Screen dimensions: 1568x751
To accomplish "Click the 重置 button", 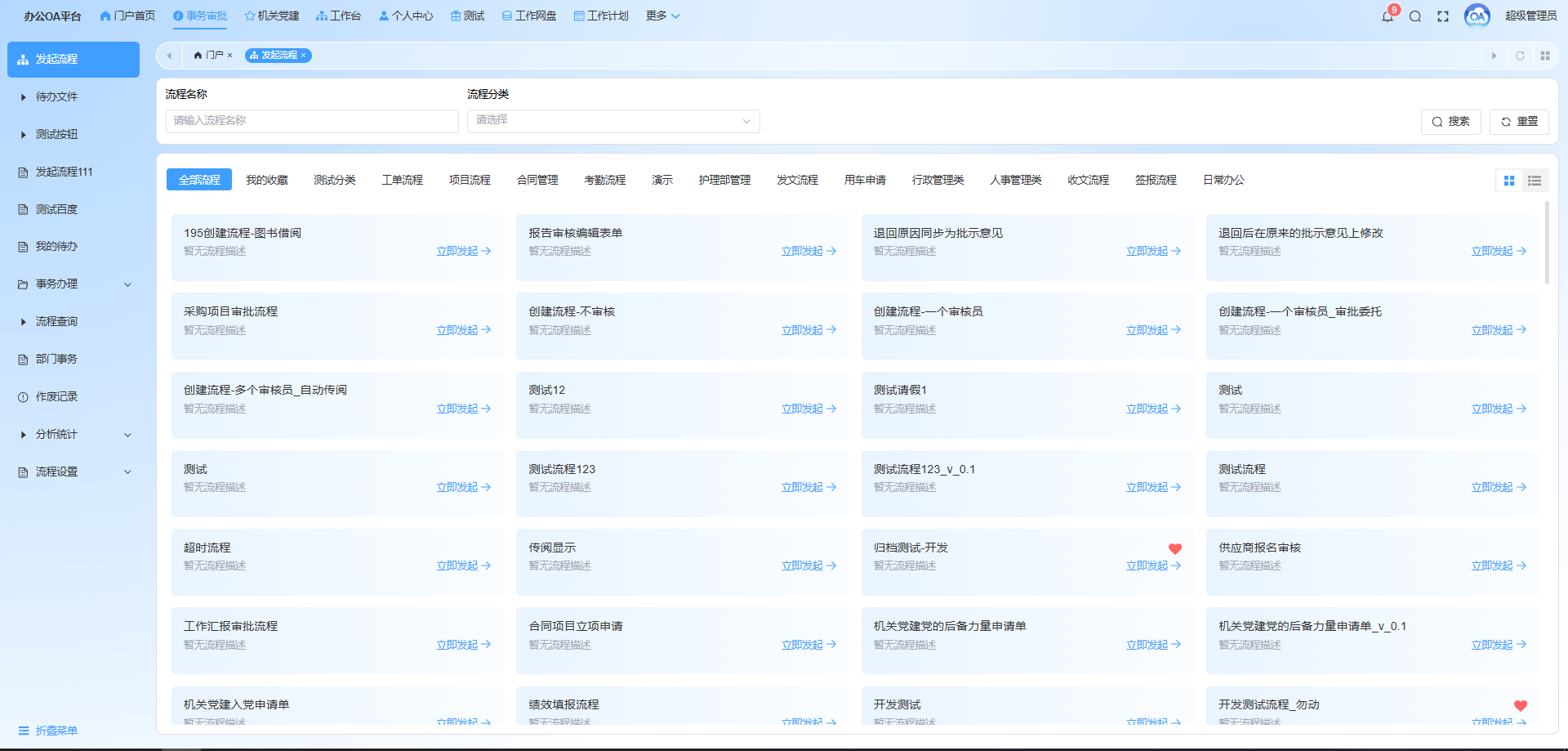I will pyautogui.click(x=1519, y=122).
